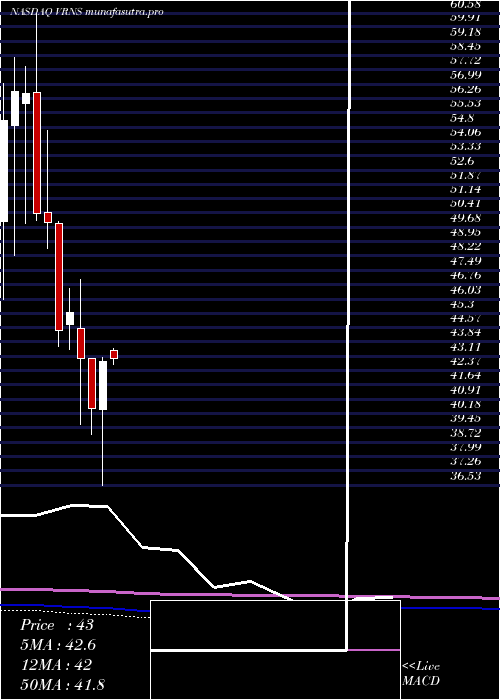Click the 12MA : 42 value

coord(56,665)
